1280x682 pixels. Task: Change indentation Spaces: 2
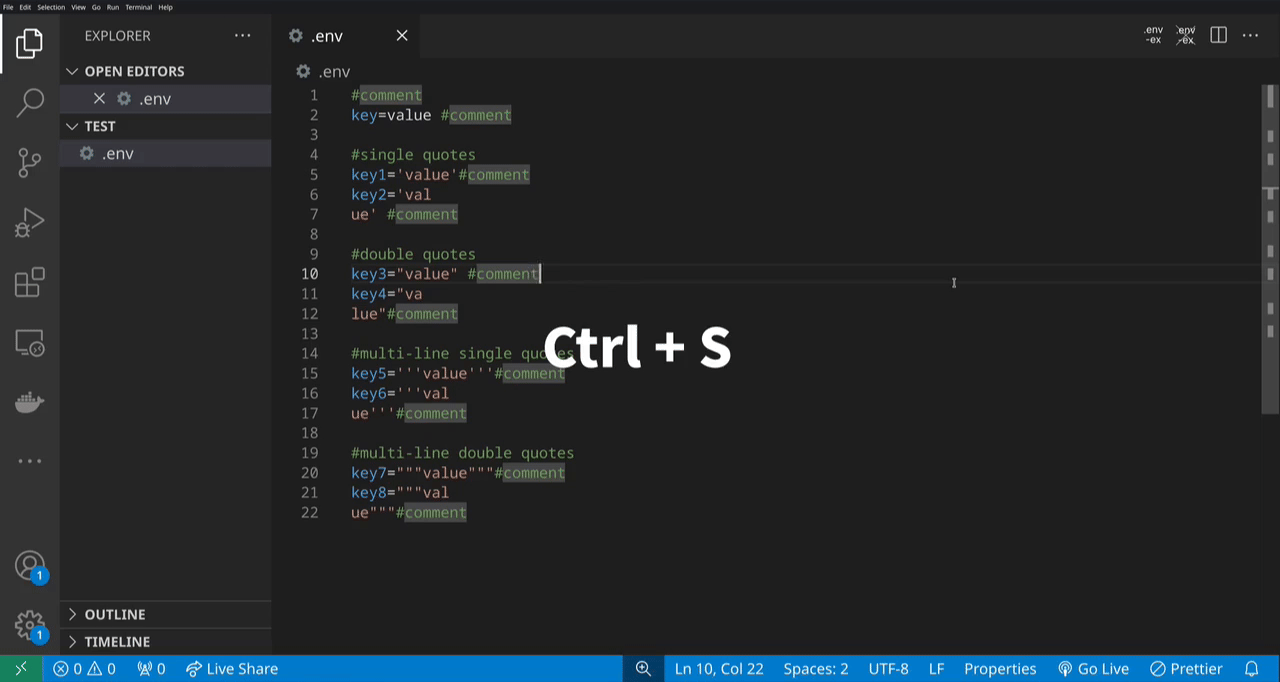click(x=816, y=669)
